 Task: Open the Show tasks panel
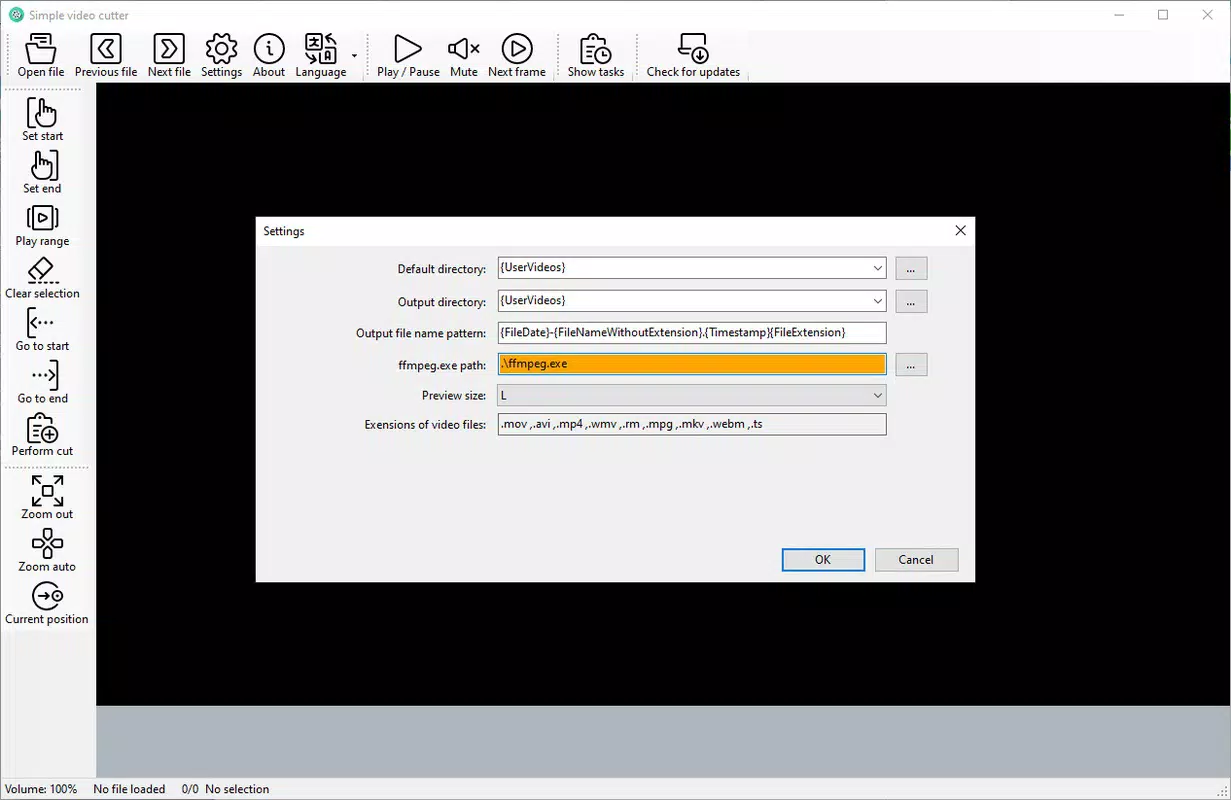[596, 56]
